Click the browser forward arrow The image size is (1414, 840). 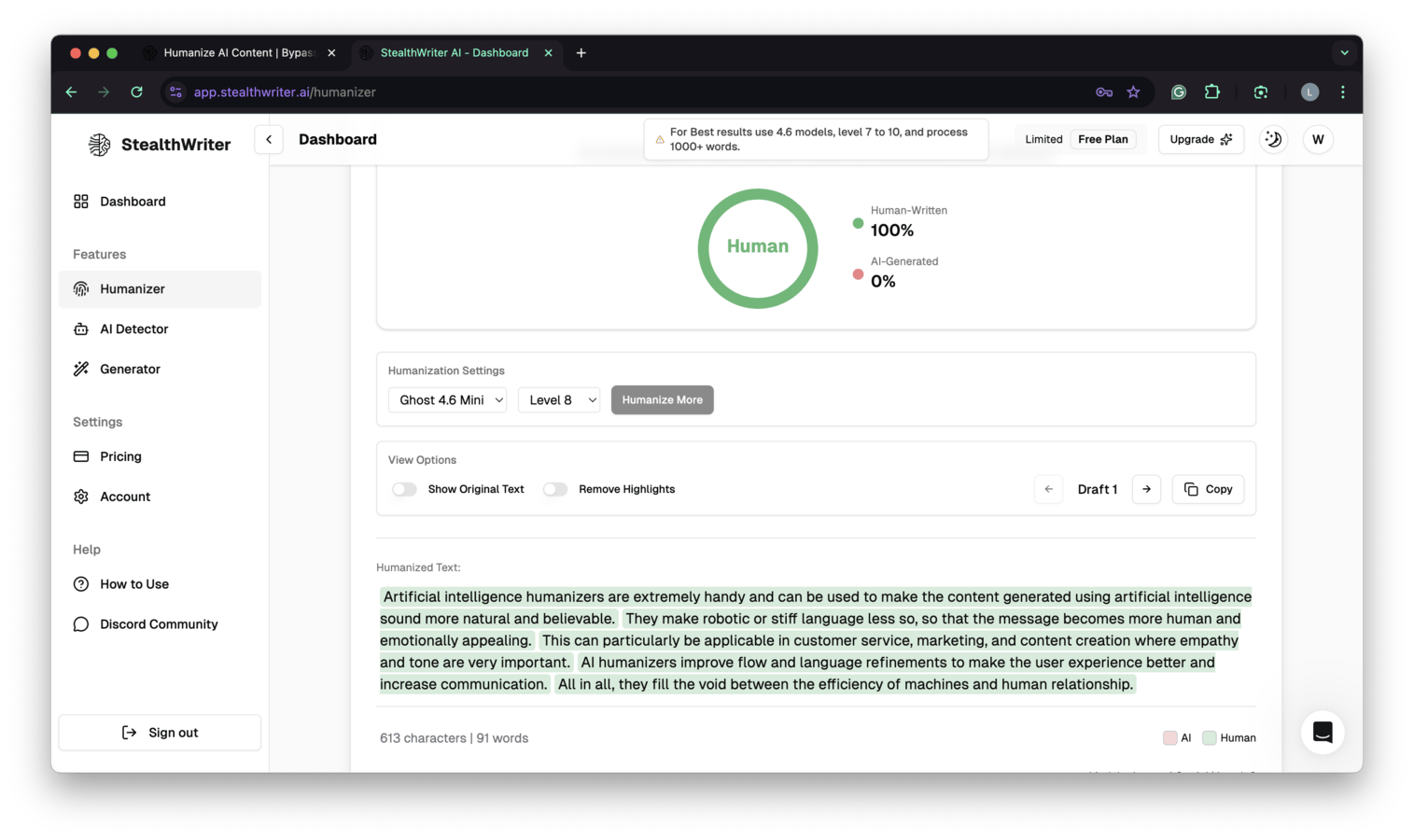pyautogui.click(x=104, y=92)
